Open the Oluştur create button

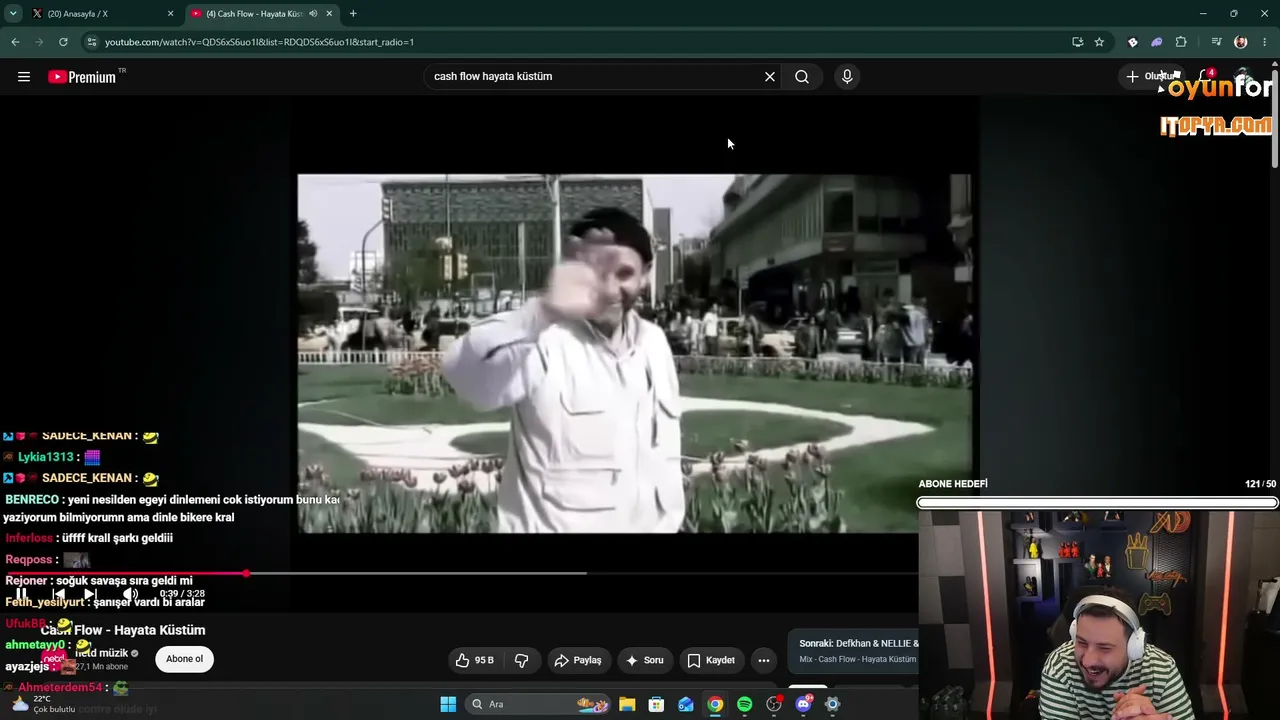click(x=1151, y=76)
